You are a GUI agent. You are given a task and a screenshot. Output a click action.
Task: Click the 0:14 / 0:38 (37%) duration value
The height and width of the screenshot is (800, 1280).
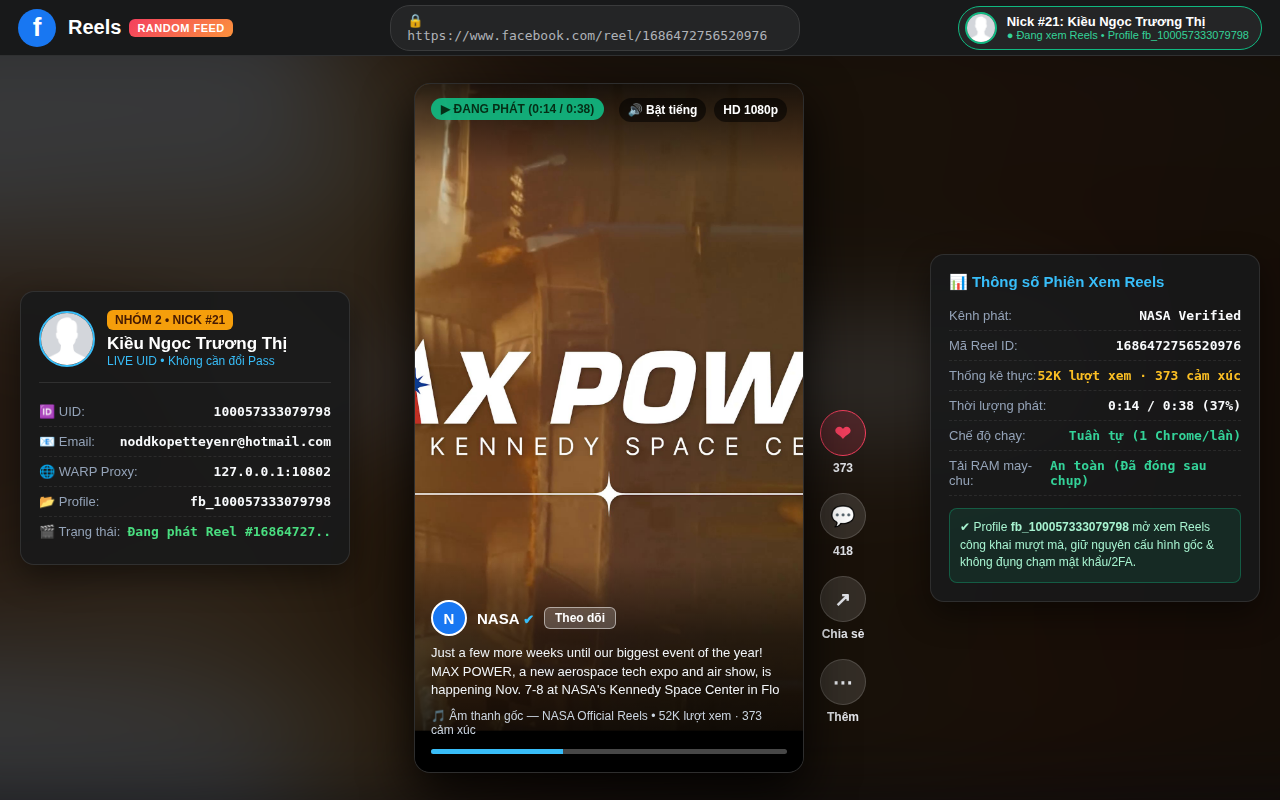(x=1174, y=406)
